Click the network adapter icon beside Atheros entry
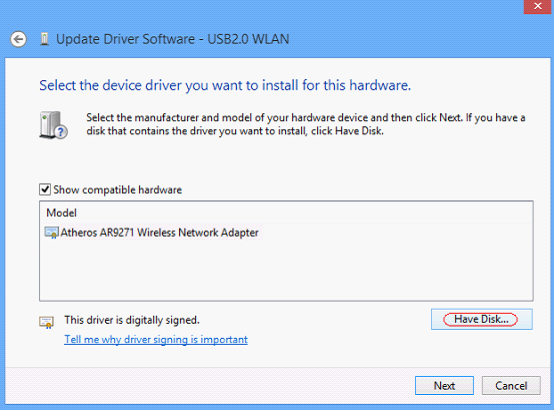This screenshot has height=411, width=555. tap(52, 233)
